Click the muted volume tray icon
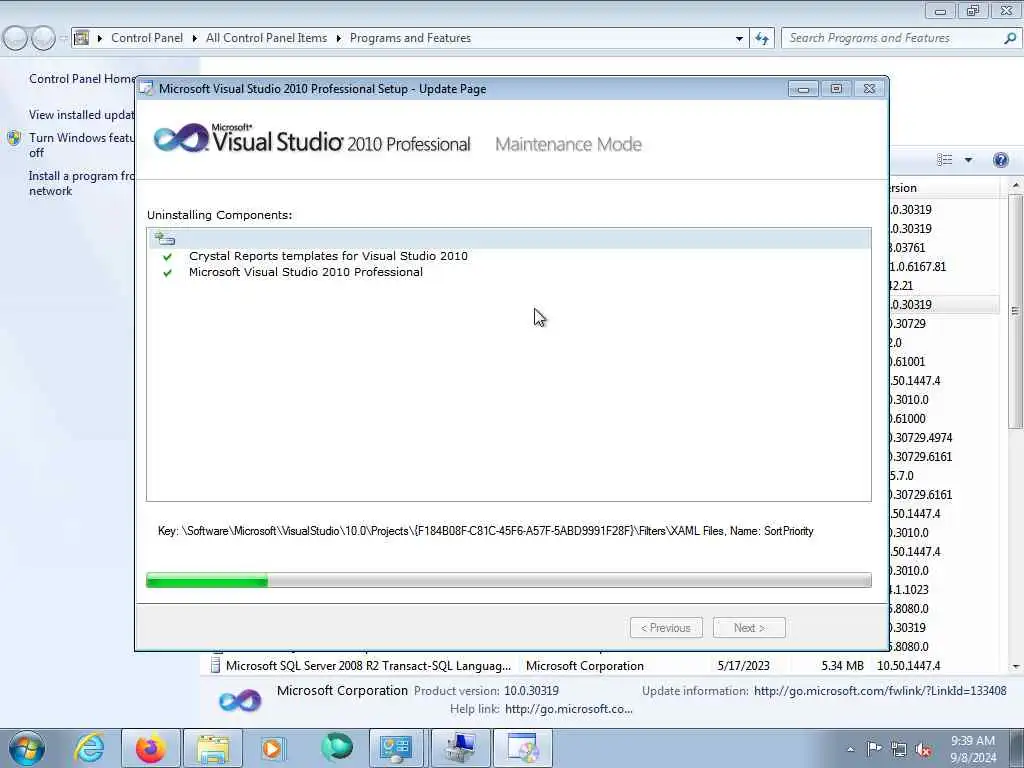 point(923,749)
